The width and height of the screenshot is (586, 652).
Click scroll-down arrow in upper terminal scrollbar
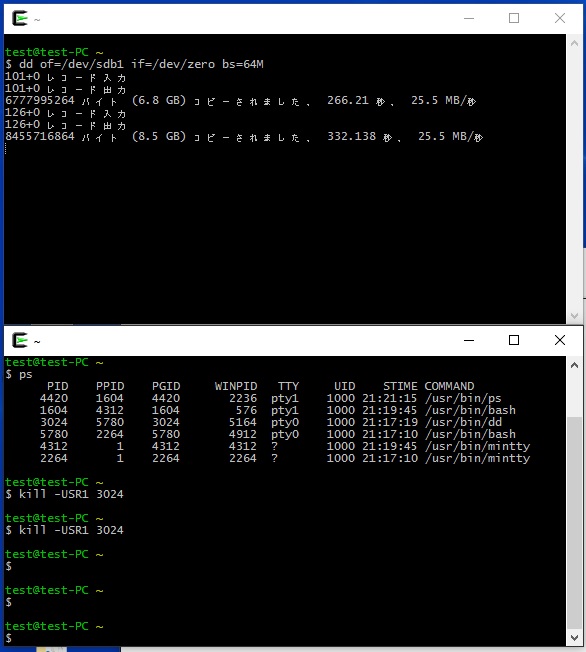click(574, 316)
